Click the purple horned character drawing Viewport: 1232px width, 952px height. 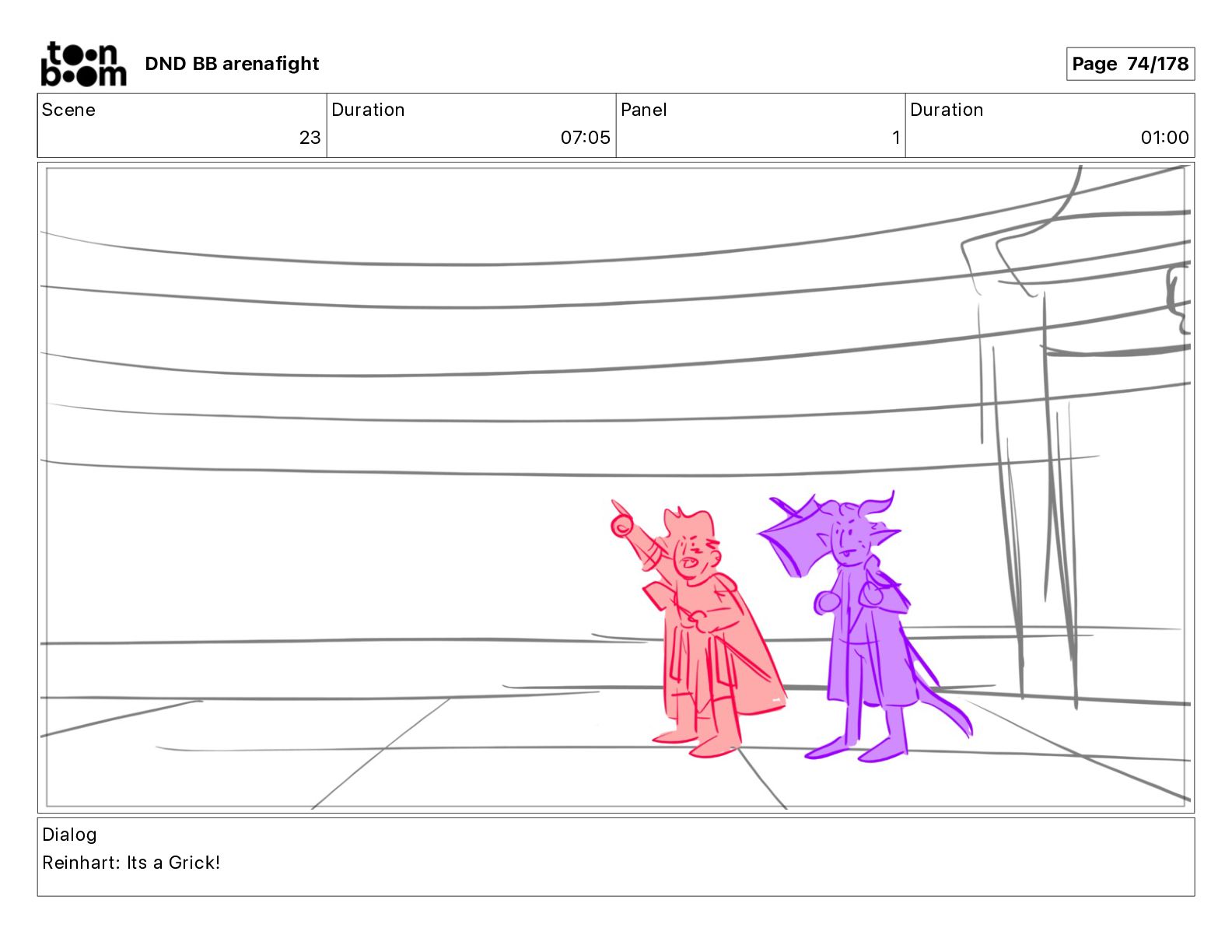(x=864, y=626)
